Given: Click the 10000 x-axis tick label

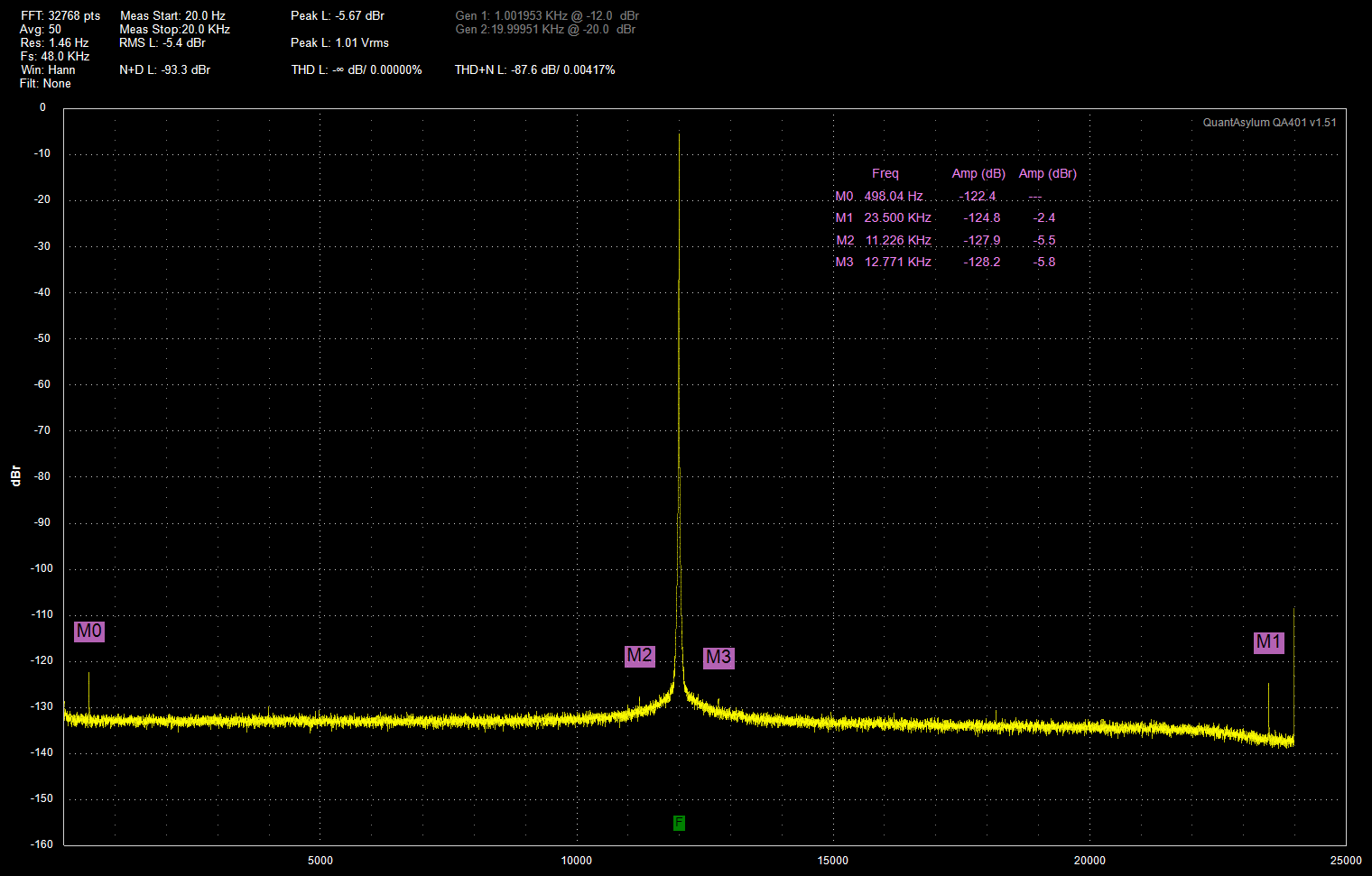Looking at the screenshot, I should pyautogui.click(x=577, y=860).
